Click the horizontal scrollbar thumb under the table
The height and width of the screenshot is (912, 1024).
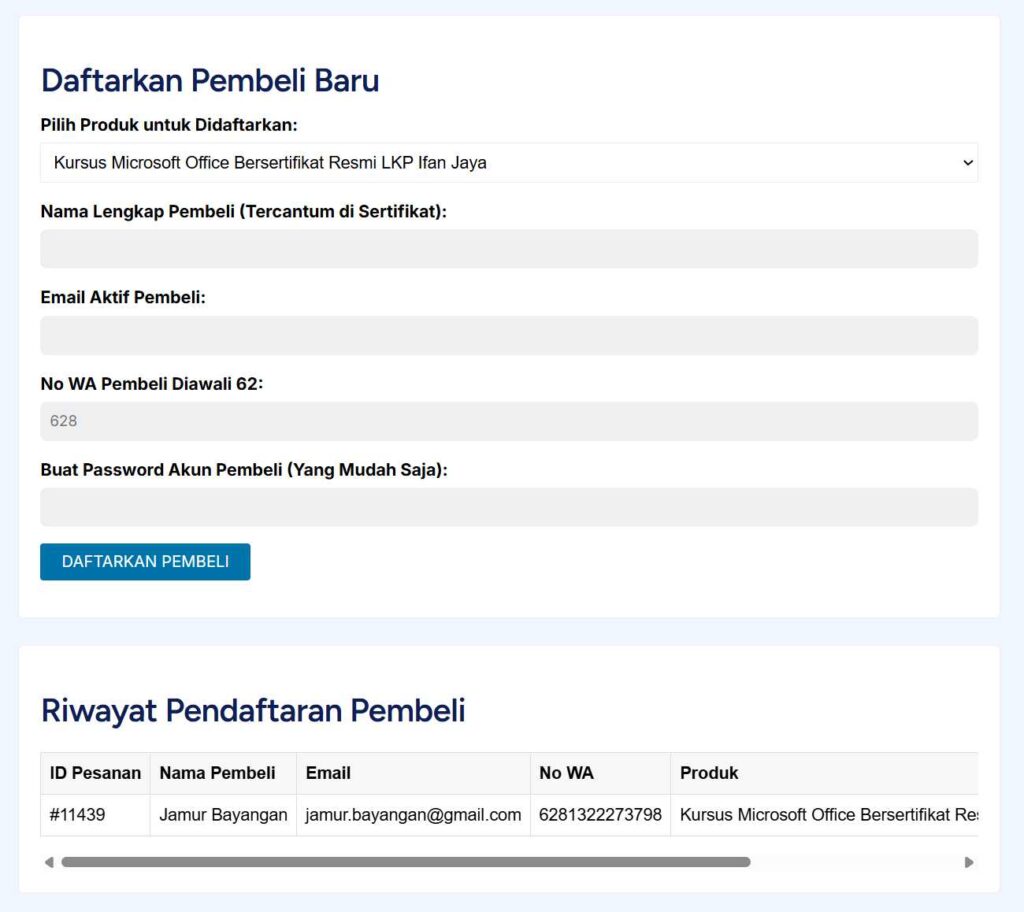(405, 862)
